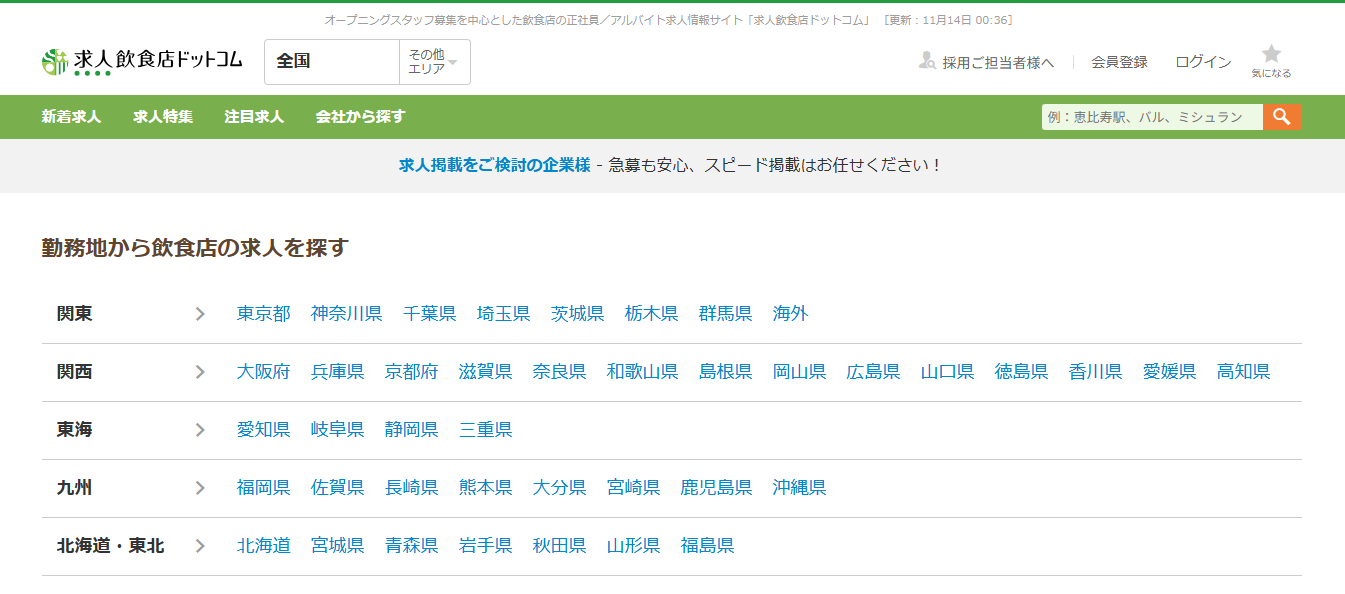
Task: Open the 新着求人 menu item
Action: [71, 117]
